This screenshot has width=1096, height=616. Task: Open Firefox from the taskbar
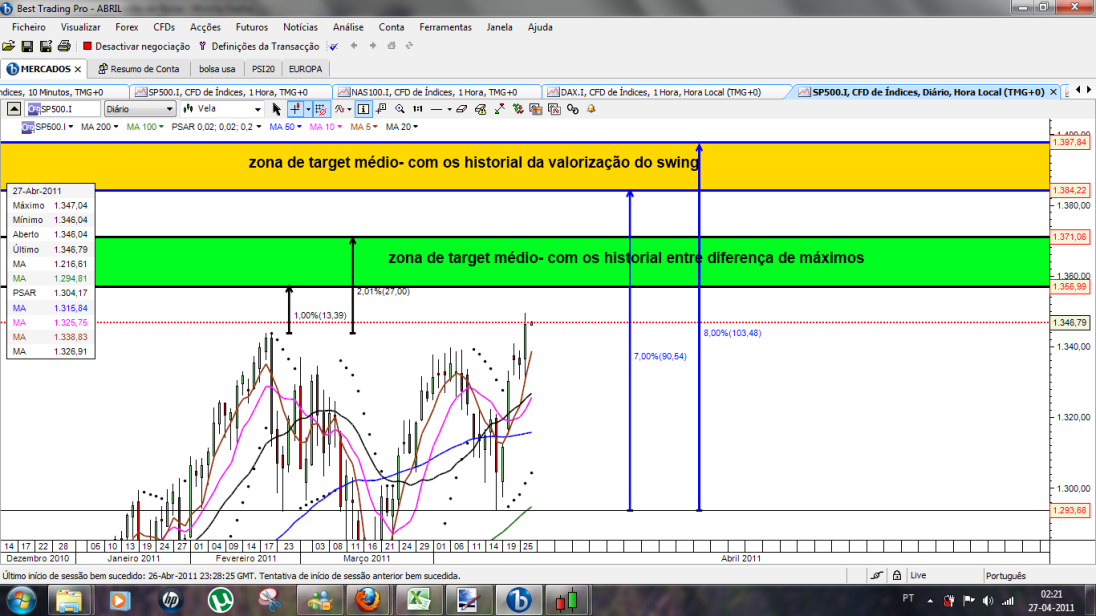367,600
